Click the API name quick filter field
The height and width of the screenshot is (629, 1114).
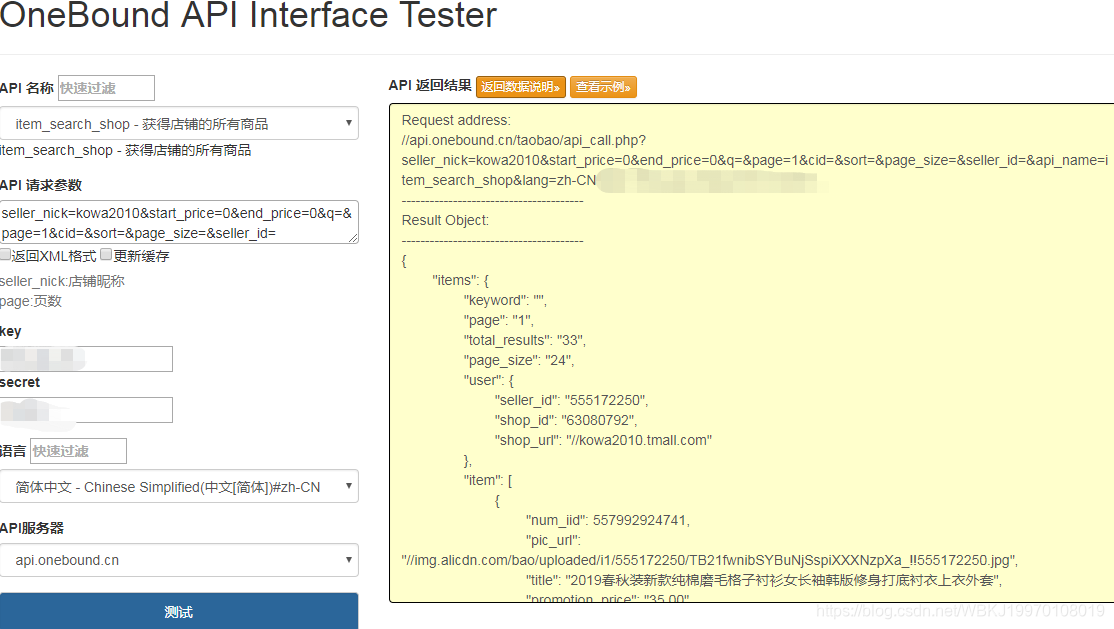pyautogui.click(x=106, y=88)
